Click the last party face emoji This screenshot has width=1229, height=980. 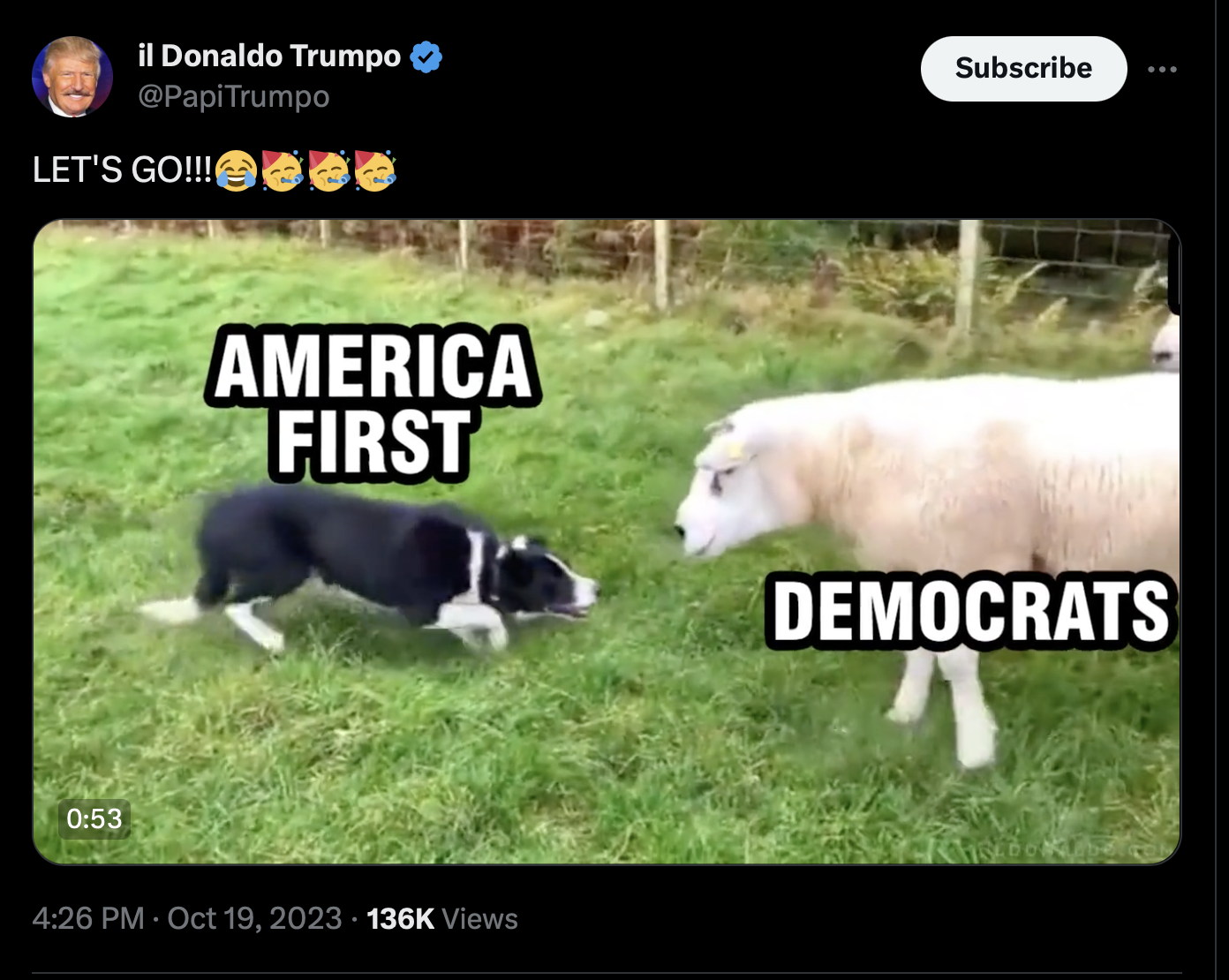(375, 170)
